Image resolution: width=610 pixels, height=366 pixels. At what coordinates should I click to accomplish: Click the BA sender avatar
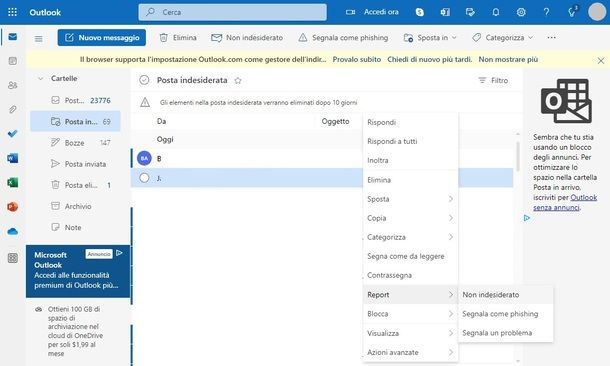tap(144, 158)
